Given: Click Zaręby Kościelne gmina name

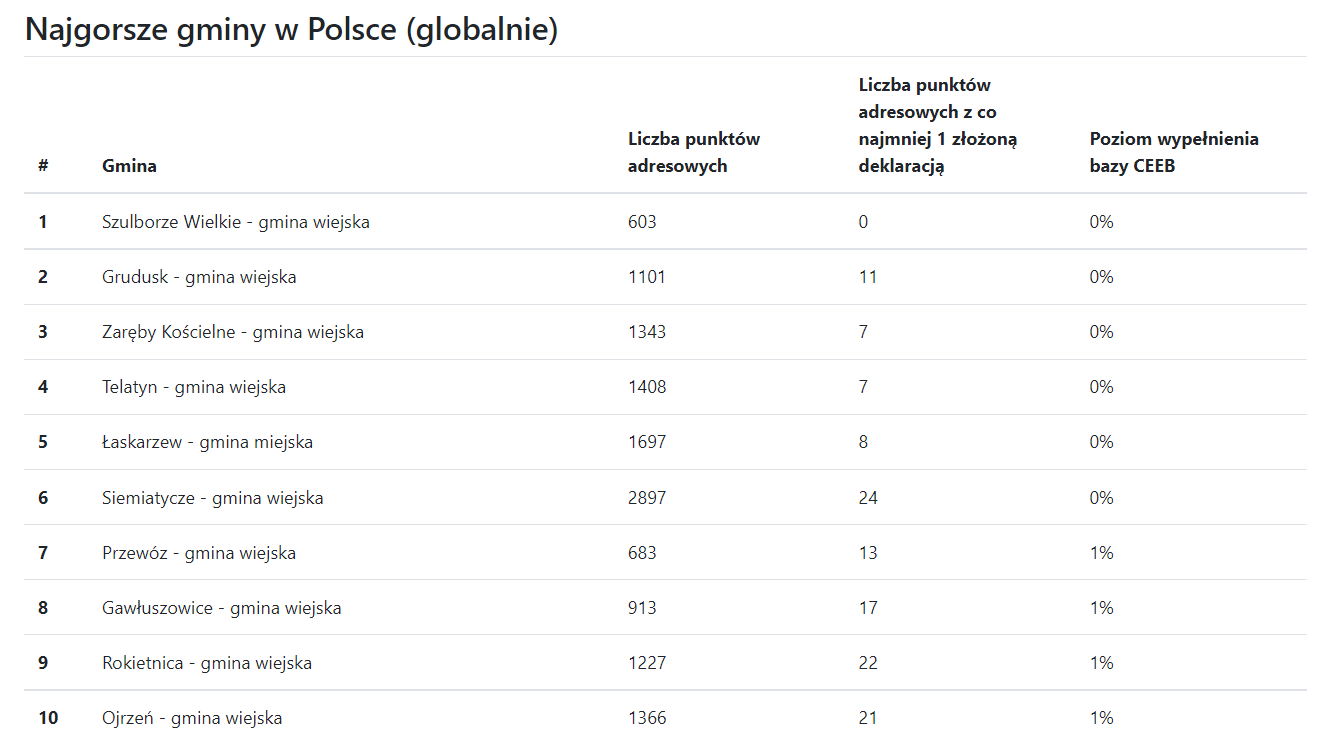Looking at the screenshot, I should pyautogui.click(x=232, y=332).
